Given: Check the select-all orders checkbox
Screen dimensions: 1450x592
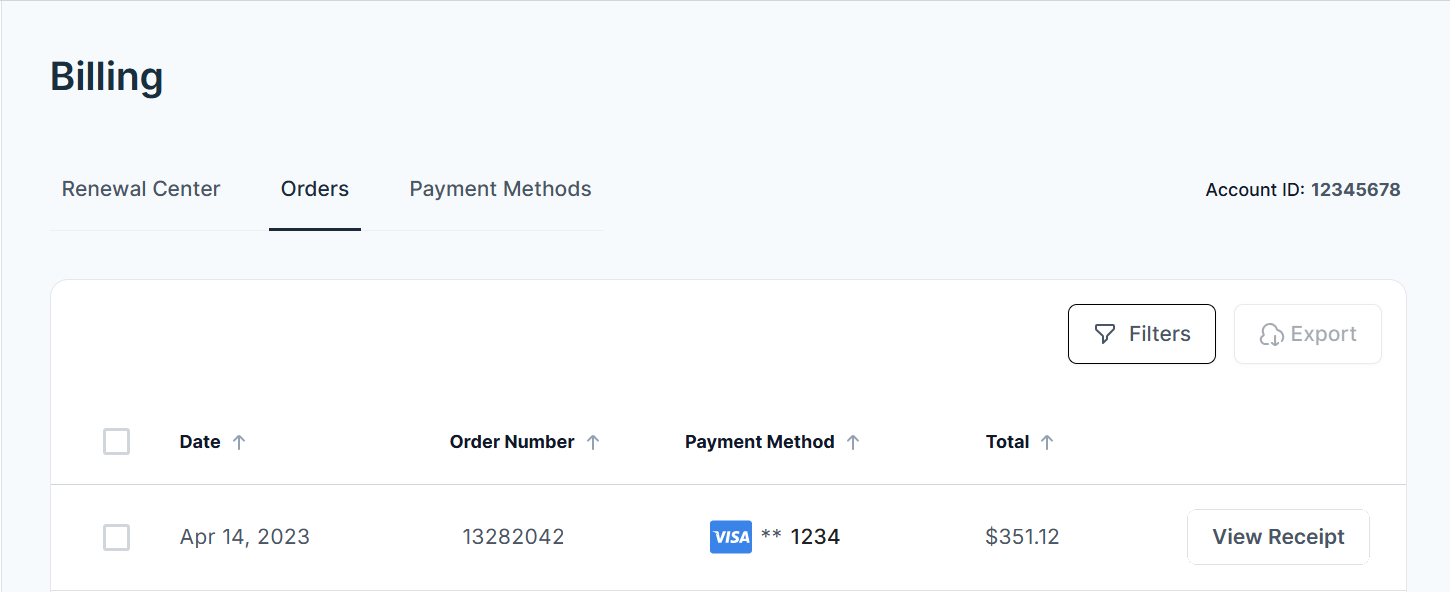Looking at the screenshot, I should click(x=116, y=441).
